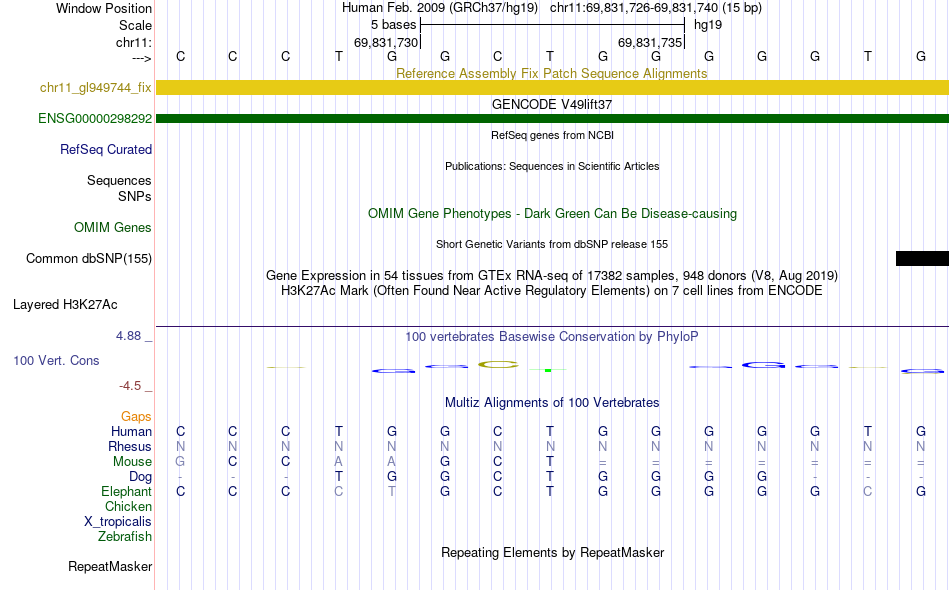
Task: Click 100 vertebrates Basewise Conservation title
Action: [552, 336]
